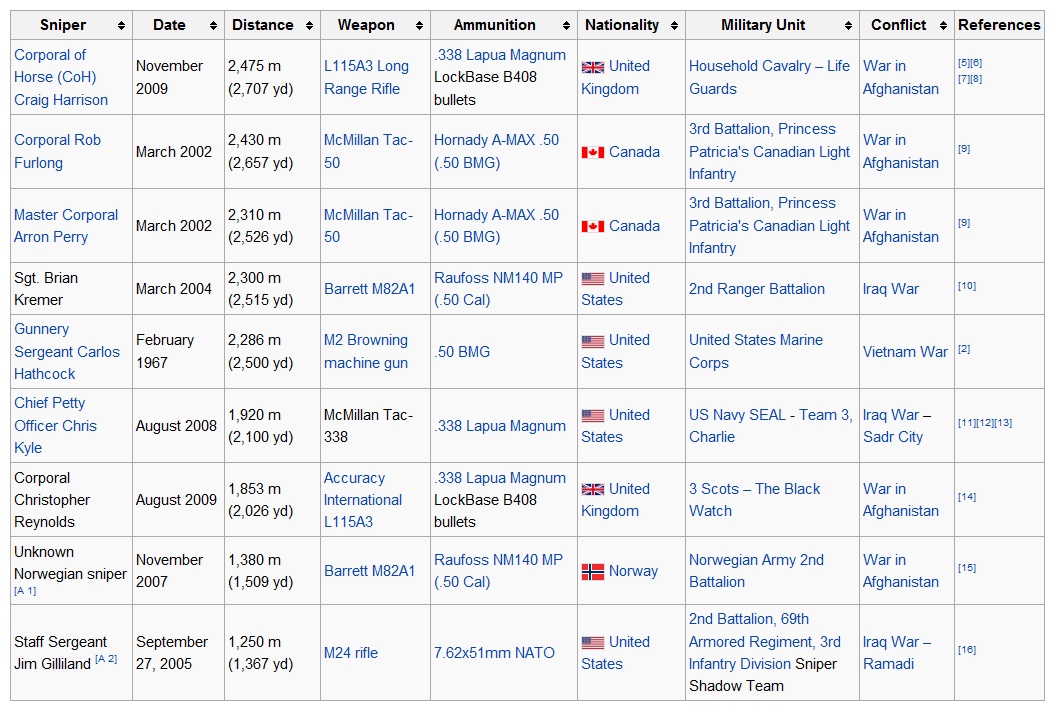Click the Military Unit column header
Viewport: 1052px width, 709px height.
tap(762, 25)
